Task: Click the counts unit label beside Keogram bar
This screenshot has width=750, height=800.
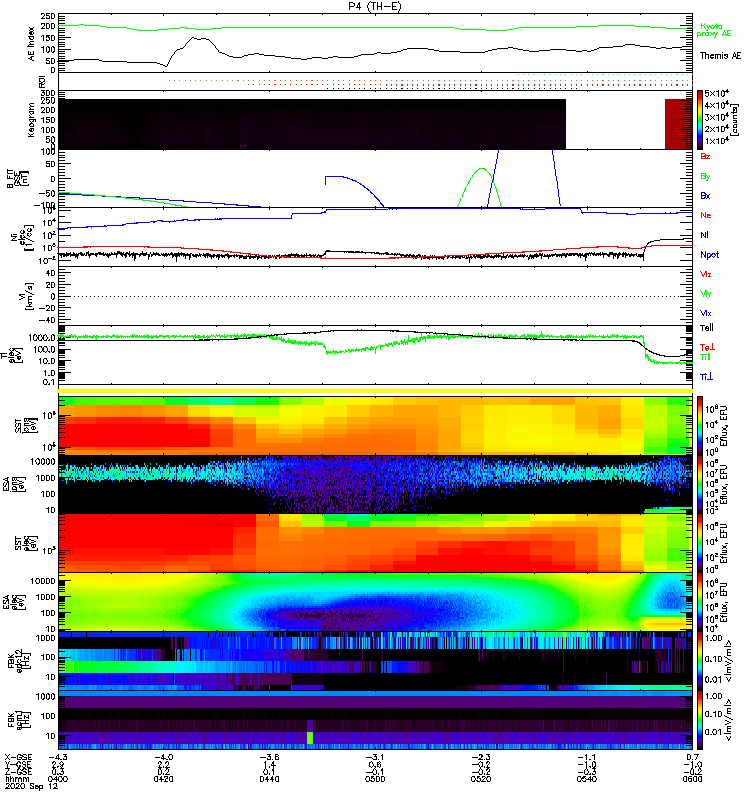Action: click(733, 120)
